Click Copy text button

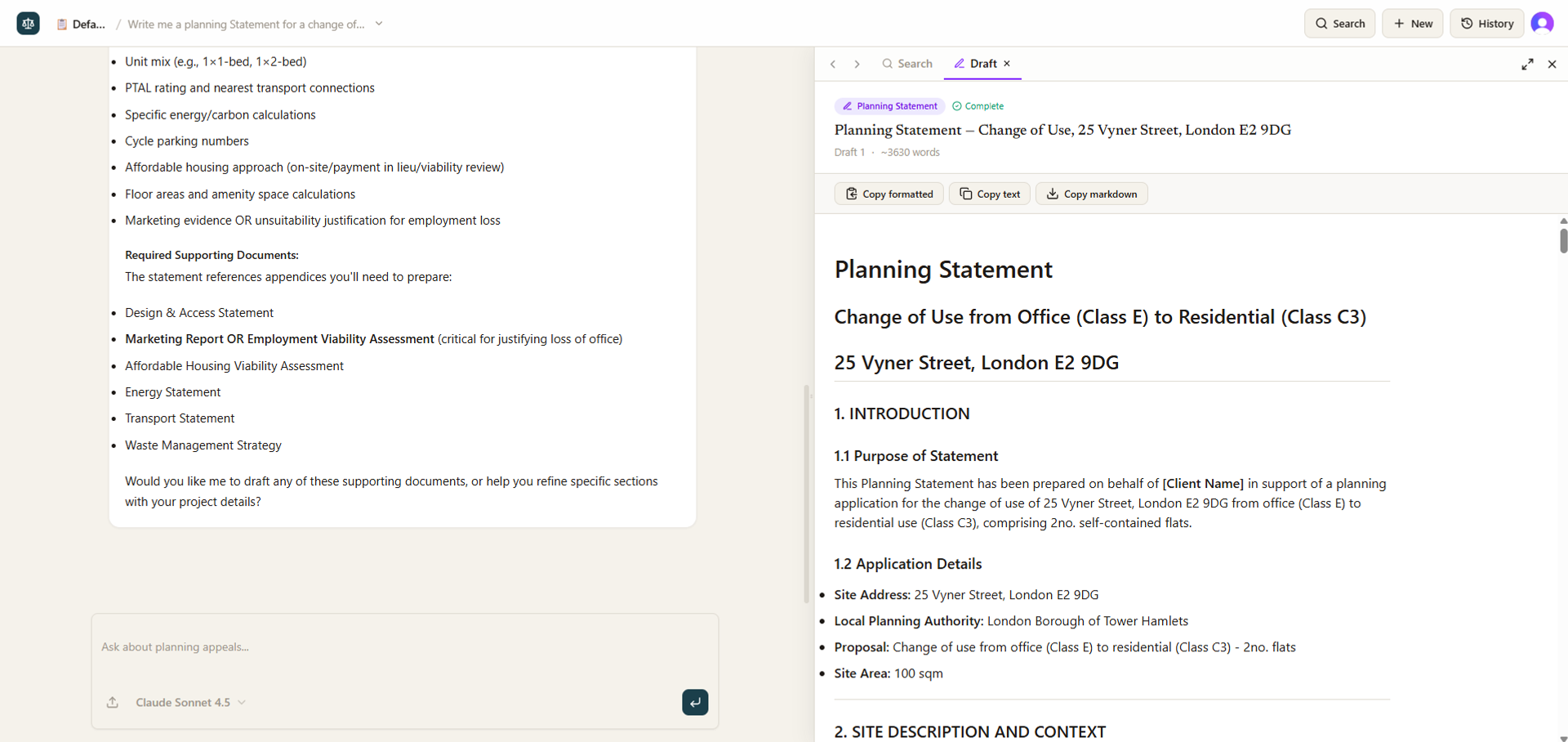point(990,194)
